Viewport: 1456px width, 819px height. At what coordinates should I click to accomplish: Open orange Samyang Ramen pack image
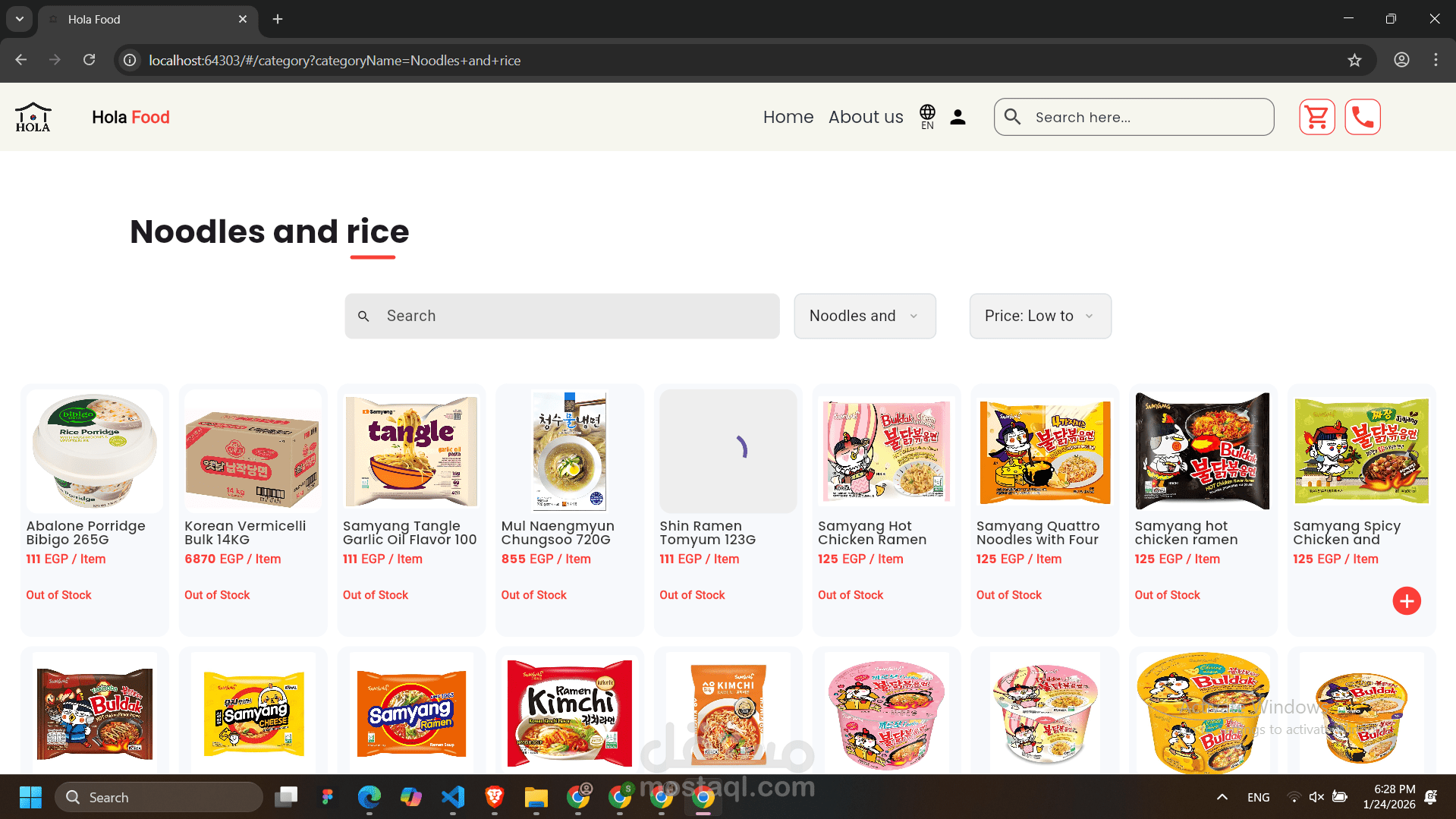point(411,713)
